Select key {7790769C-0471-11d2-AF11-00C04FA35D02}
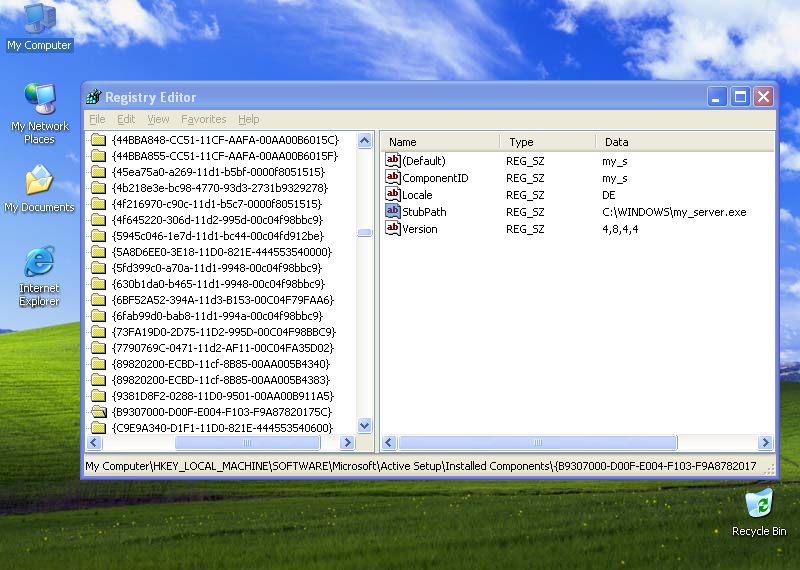This screenshot has height=570, width=800. click(x=222, y=348)
